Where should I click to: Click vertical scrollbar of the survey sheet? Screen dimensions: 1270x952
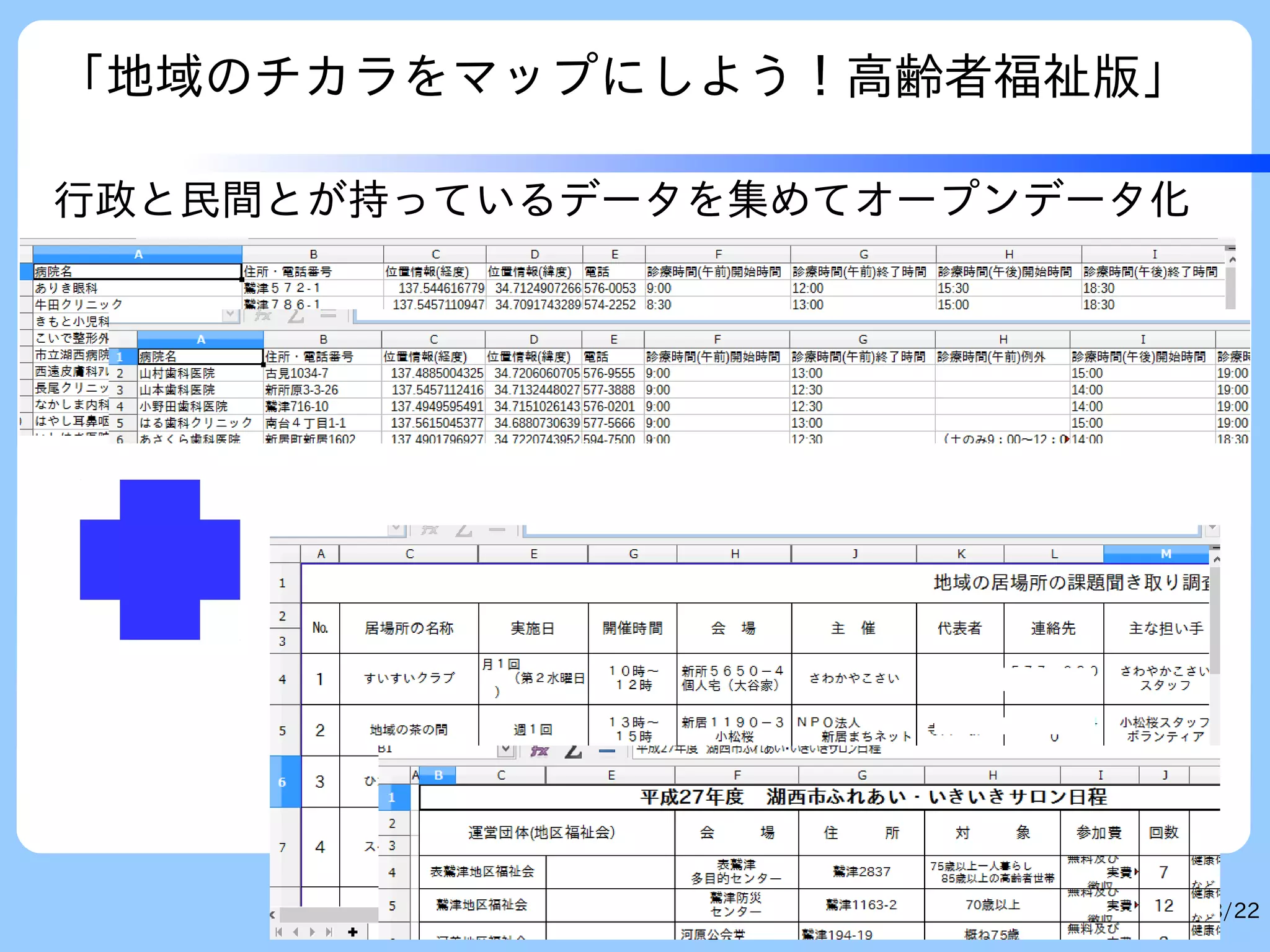pyautogui.click(x=1216, y=620)
